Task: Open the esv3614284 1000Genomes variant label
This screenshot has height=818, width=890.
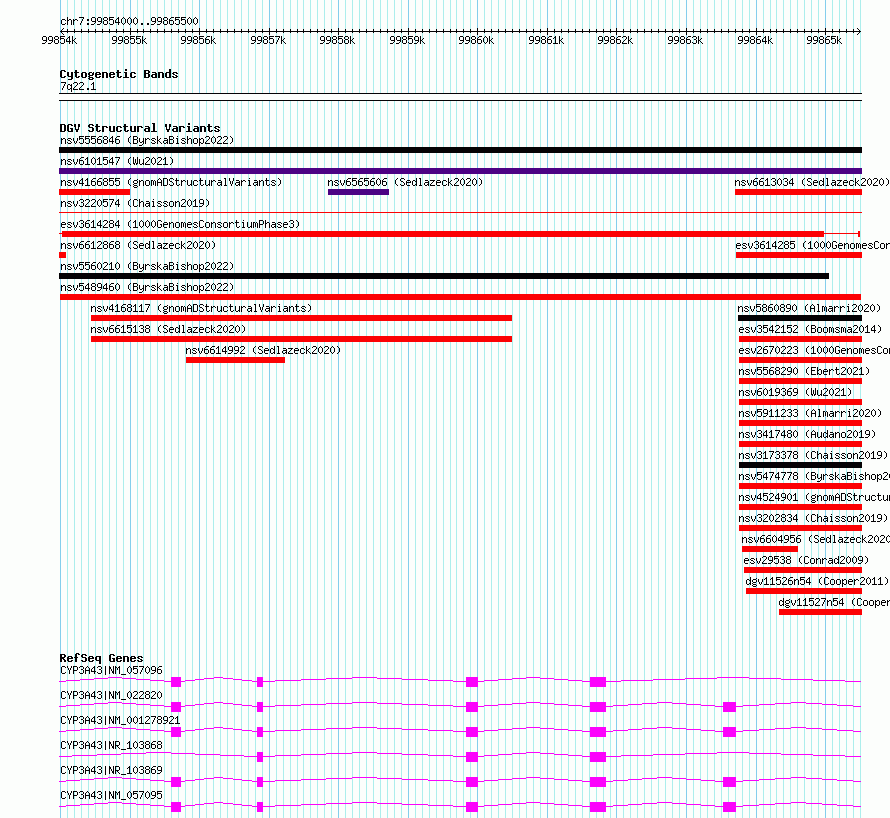Action: click(180, 224)
